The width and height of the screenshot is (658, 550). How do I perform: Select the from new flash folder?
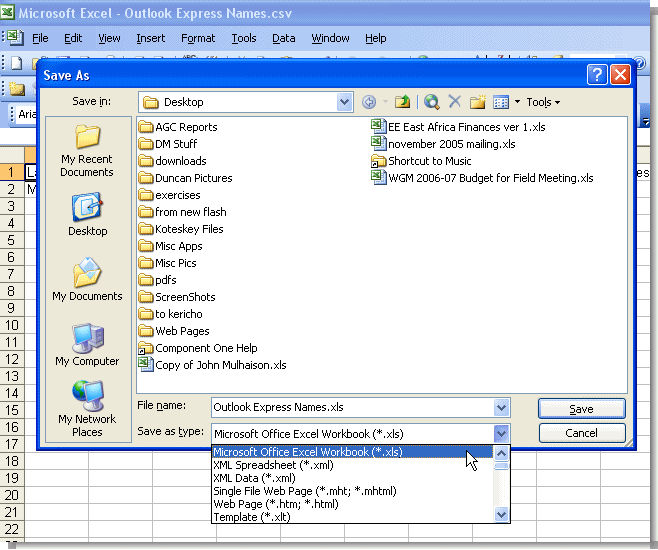click(183, 212)
